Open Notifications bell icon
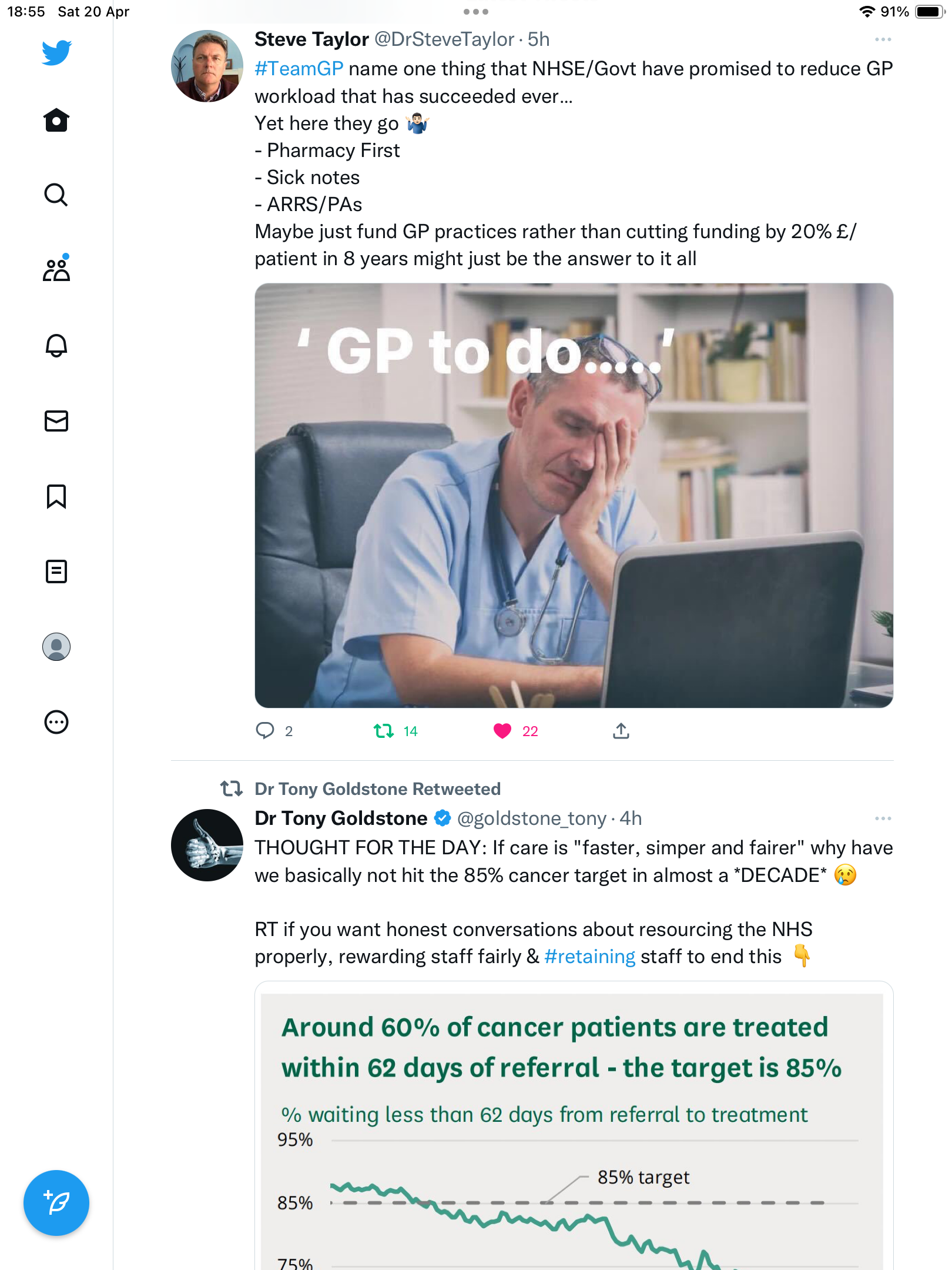Image resolution: width=952 pixels, height=1270 pixels. coord(56,345)
